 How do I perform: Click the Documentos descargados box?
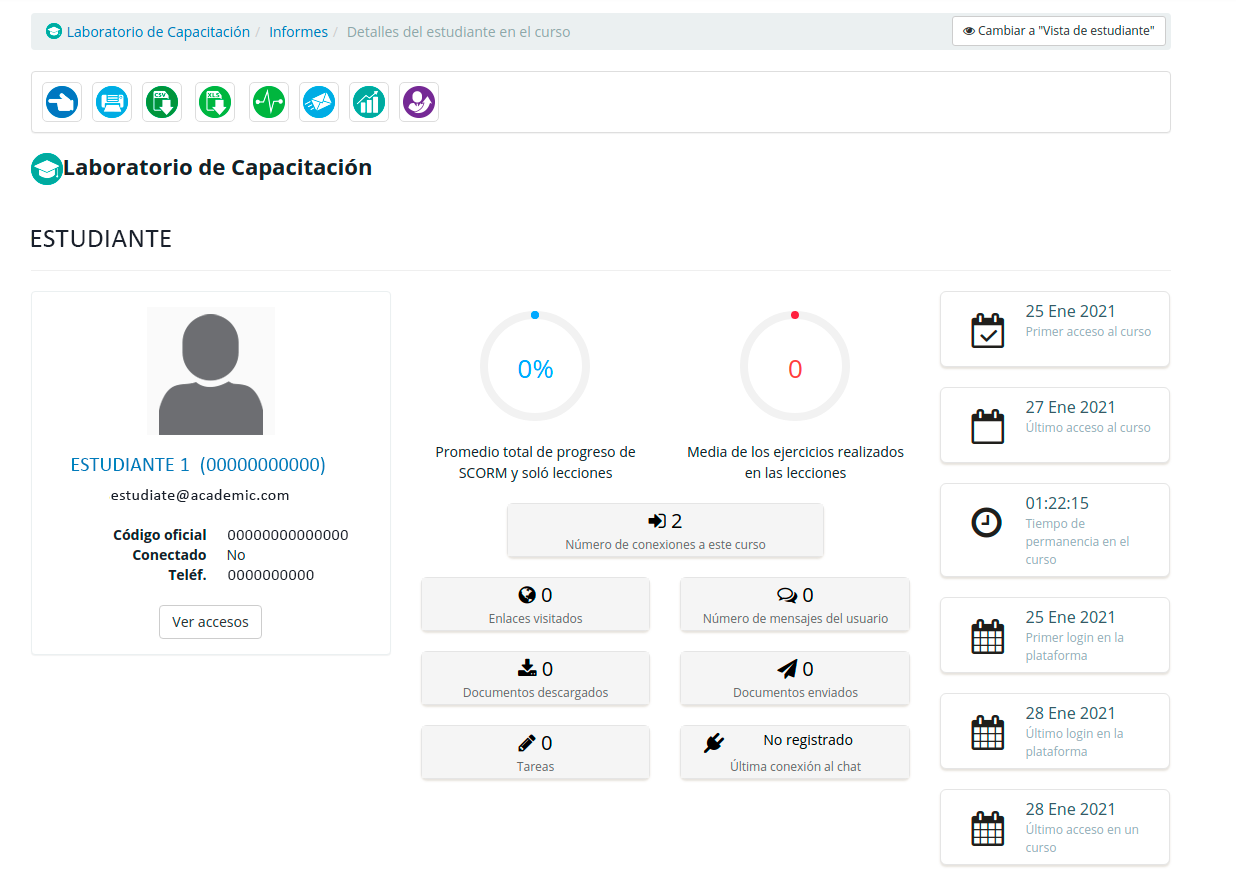point(535,679)
